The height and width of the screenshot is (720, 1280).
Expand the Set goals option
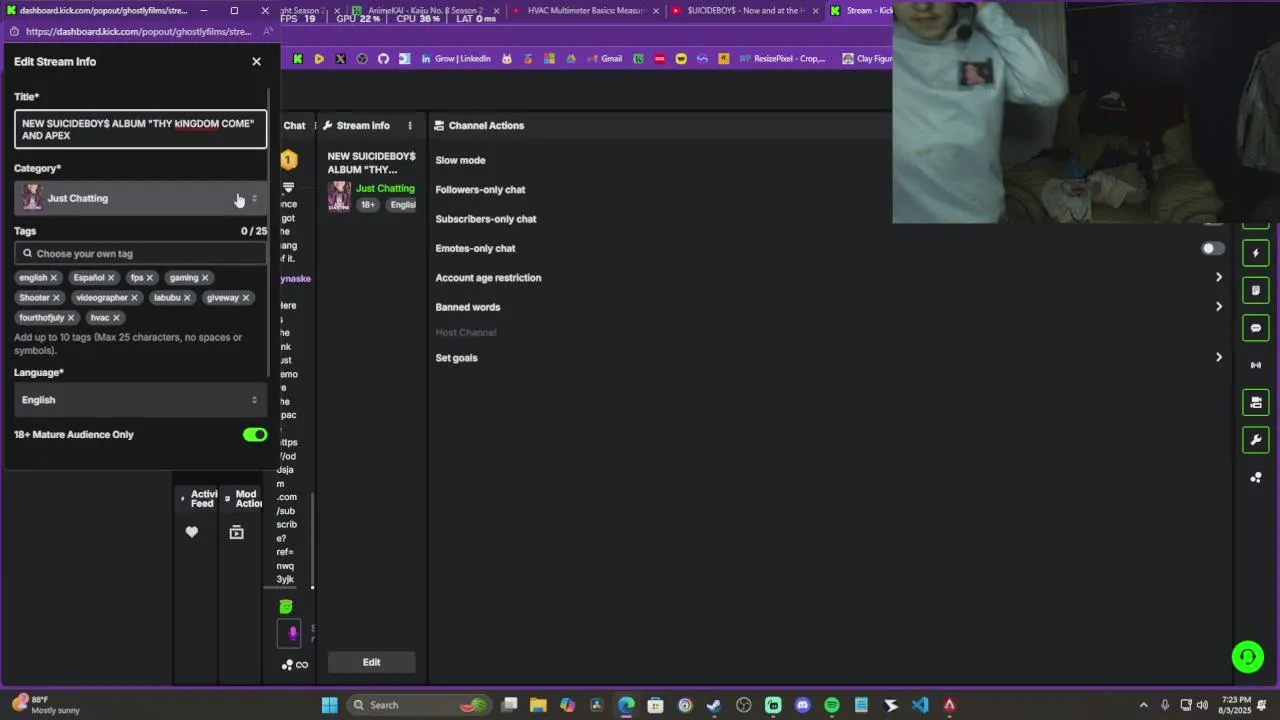pos(1218,357)
